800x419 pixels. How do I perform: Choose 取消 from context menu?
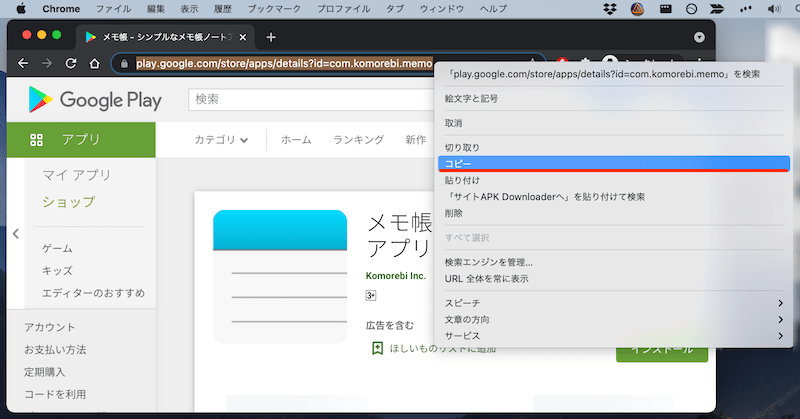614,123
